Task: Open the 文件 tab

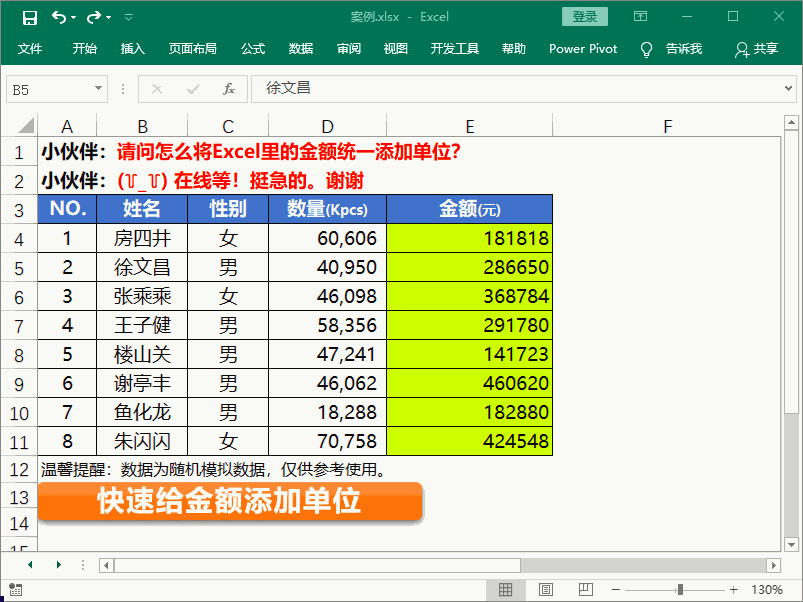Action: (x=30, y=49)
